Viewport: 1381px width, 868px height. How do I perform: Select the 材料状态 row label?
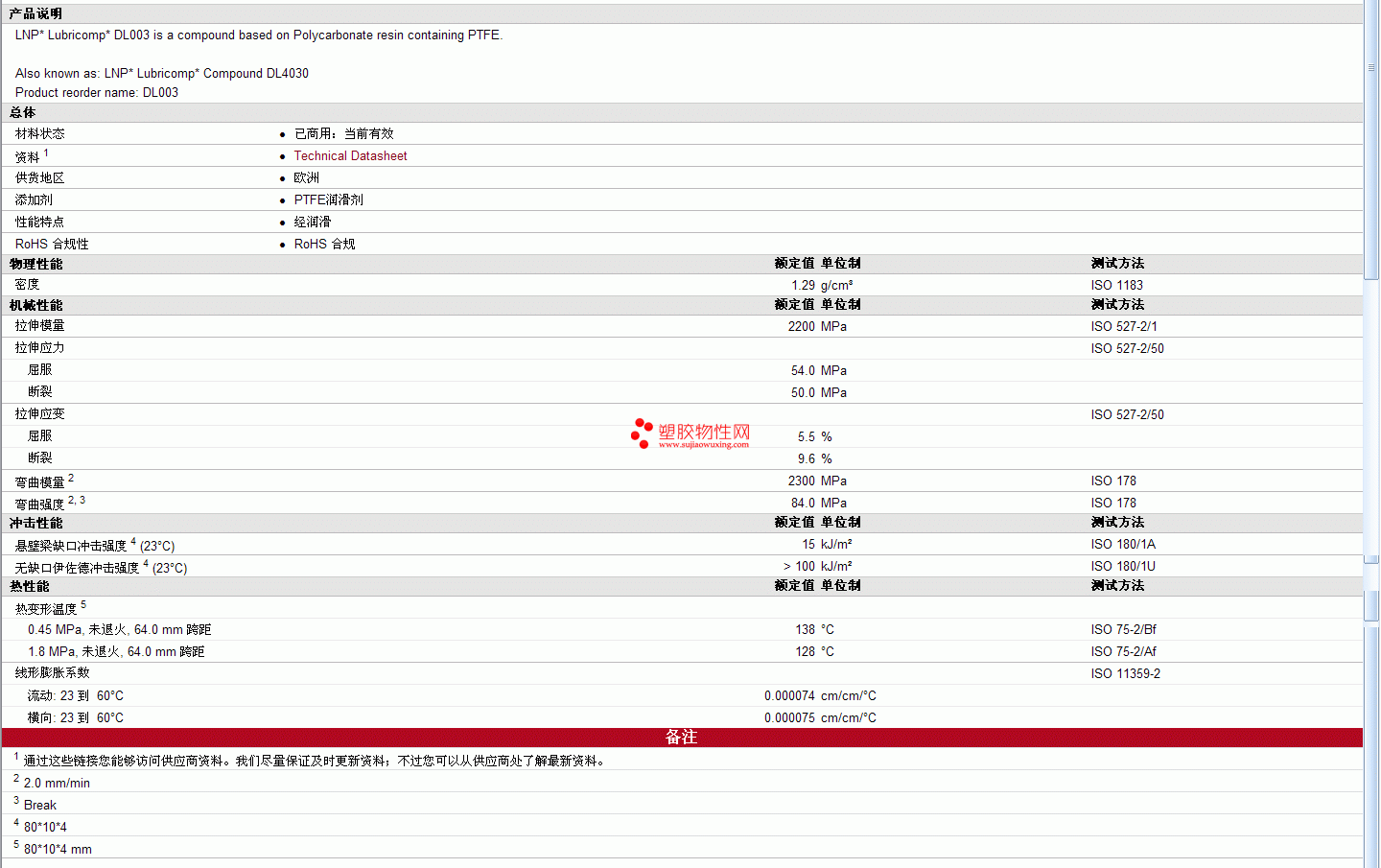(x=39, y=133)
